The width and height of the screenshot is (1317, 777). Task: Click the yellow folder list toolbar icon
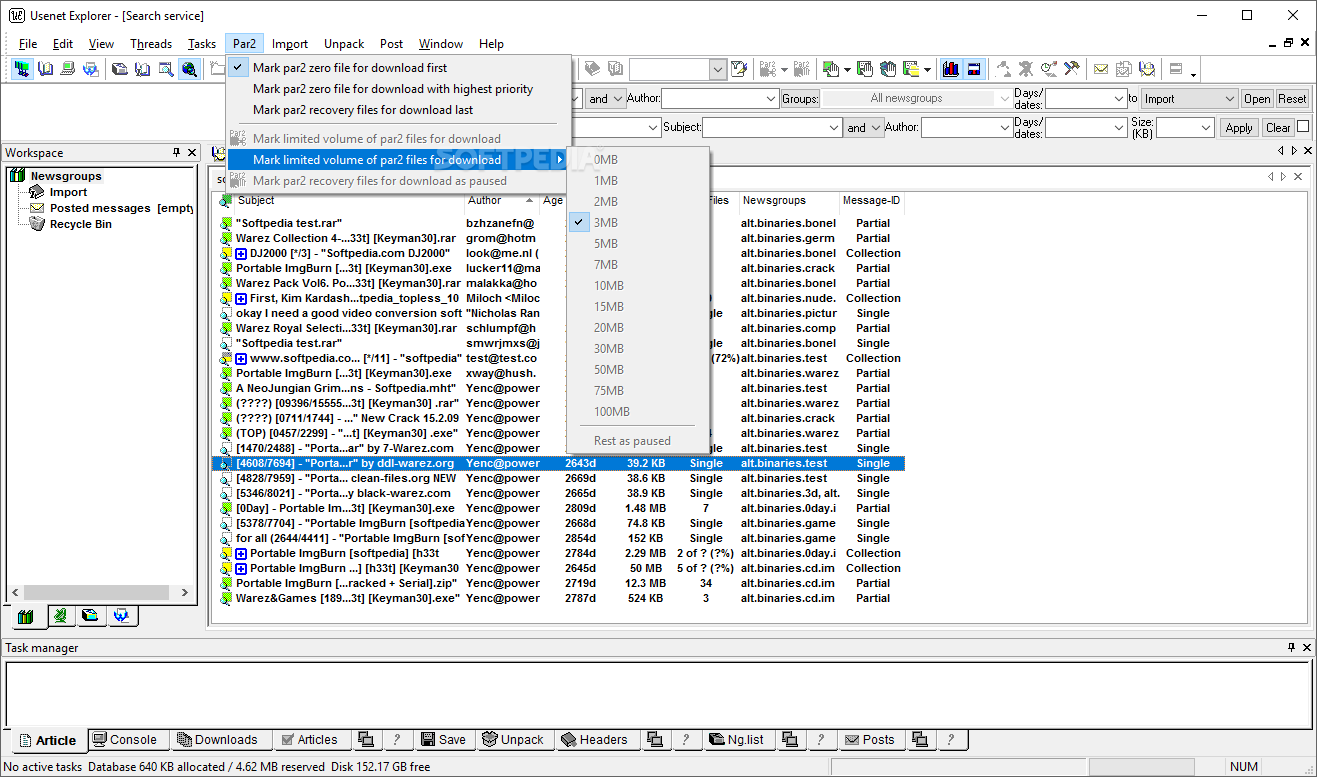[x=912, y=69]
